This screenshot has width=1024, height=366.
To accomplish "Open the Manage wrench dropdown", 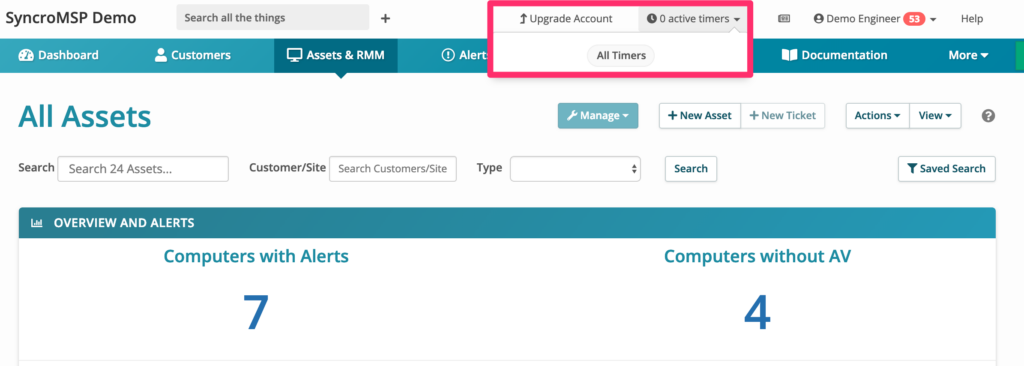I will (598, 116).
